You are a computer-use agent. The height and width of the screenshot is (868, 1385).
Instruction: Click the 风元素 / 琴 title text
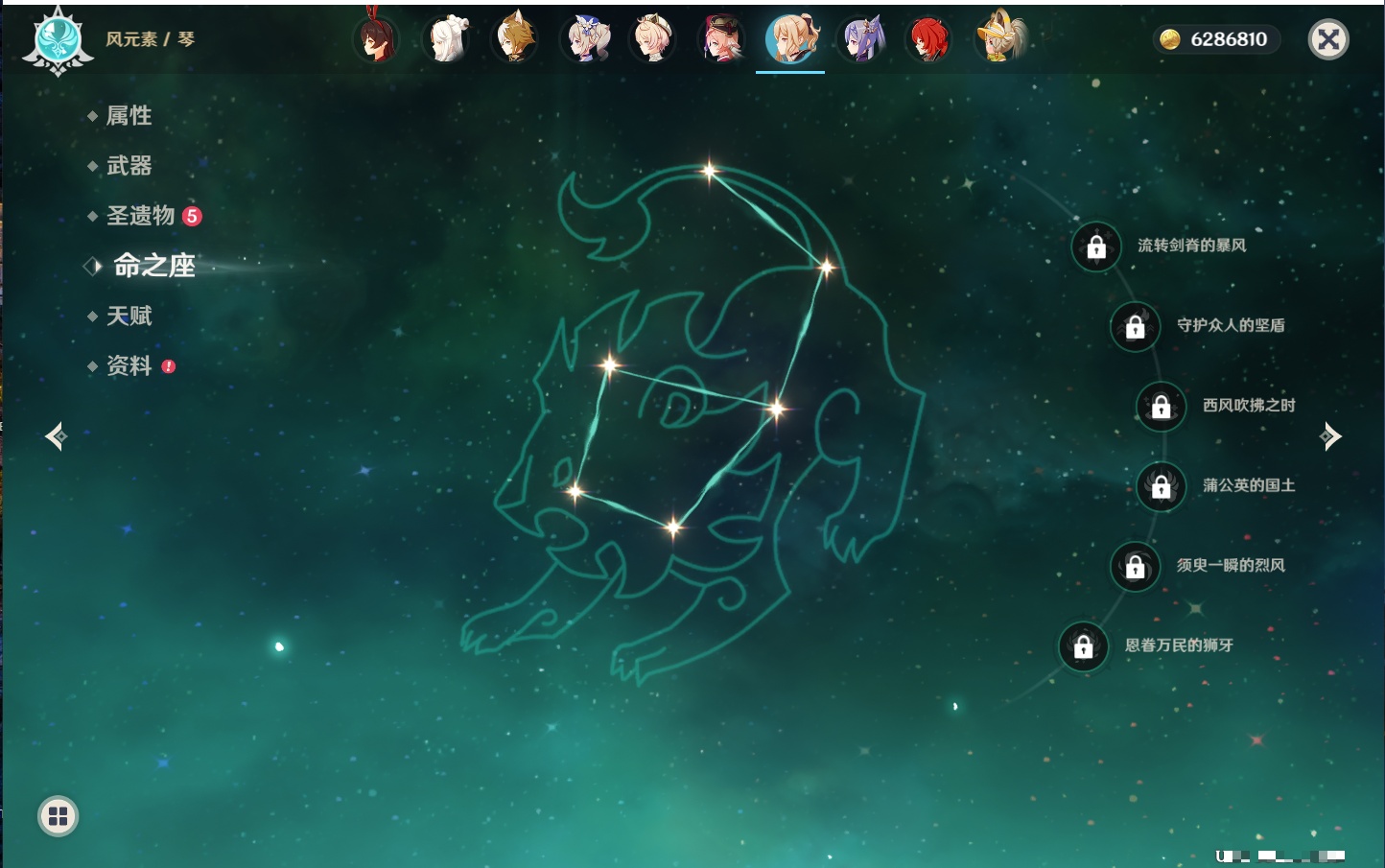[151, 39]
